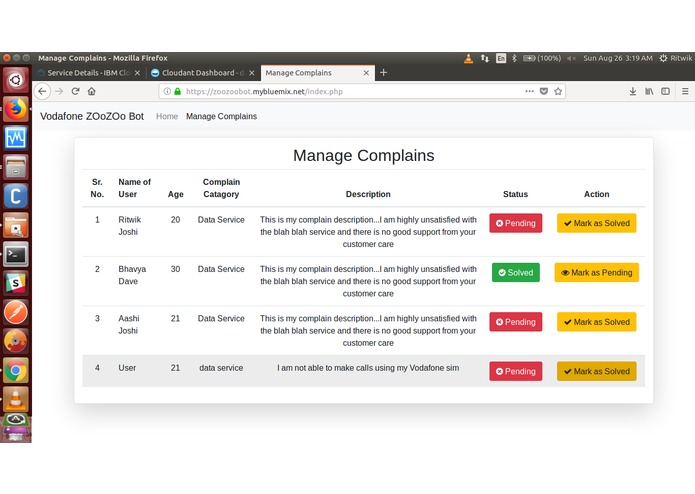Open muted sound volume indicator
The width and height of the screenshot is (695, 494).
pyautogui.click(x=571, y=58)
